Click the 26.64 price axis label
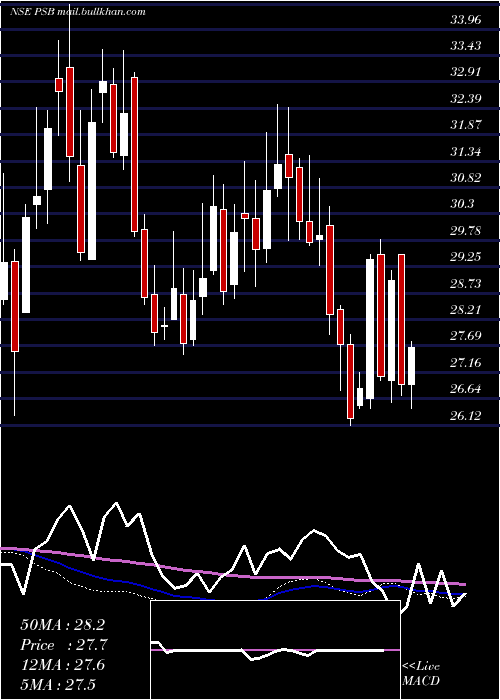The height and width of the screenshot is (700, 500). (466, 389)
